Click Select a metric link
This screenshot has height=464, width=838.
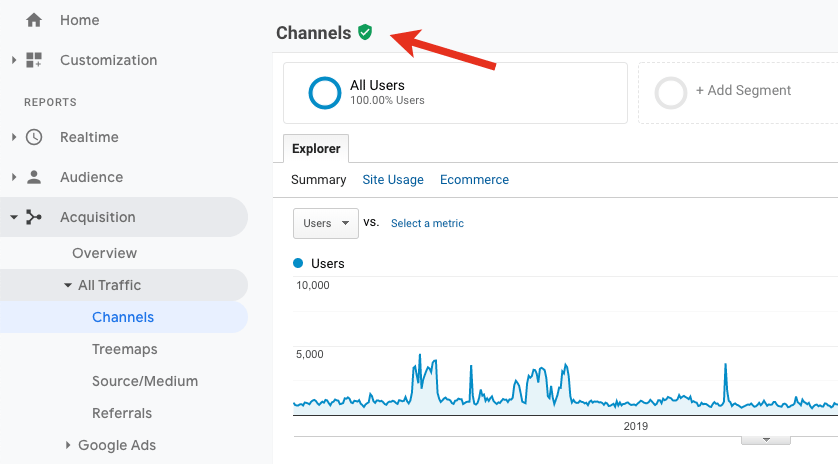point(427,223)
